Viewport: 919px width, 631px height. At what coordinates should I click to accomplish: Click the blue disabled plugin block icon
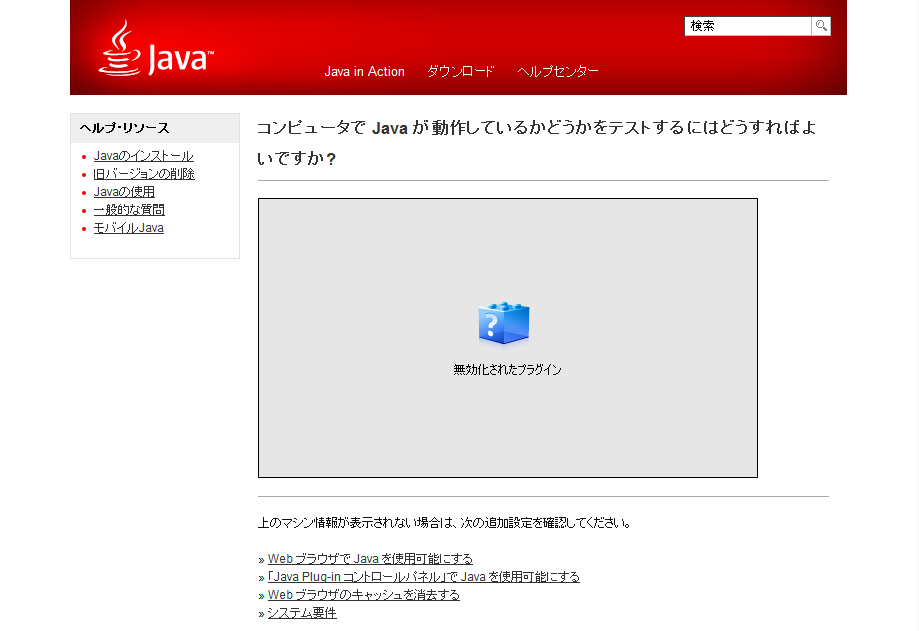504,323
